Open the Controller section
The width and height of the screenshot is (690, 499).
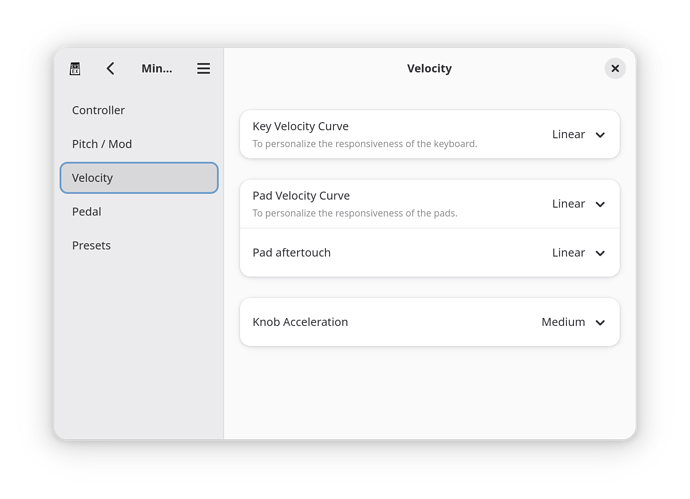(98, 110)
